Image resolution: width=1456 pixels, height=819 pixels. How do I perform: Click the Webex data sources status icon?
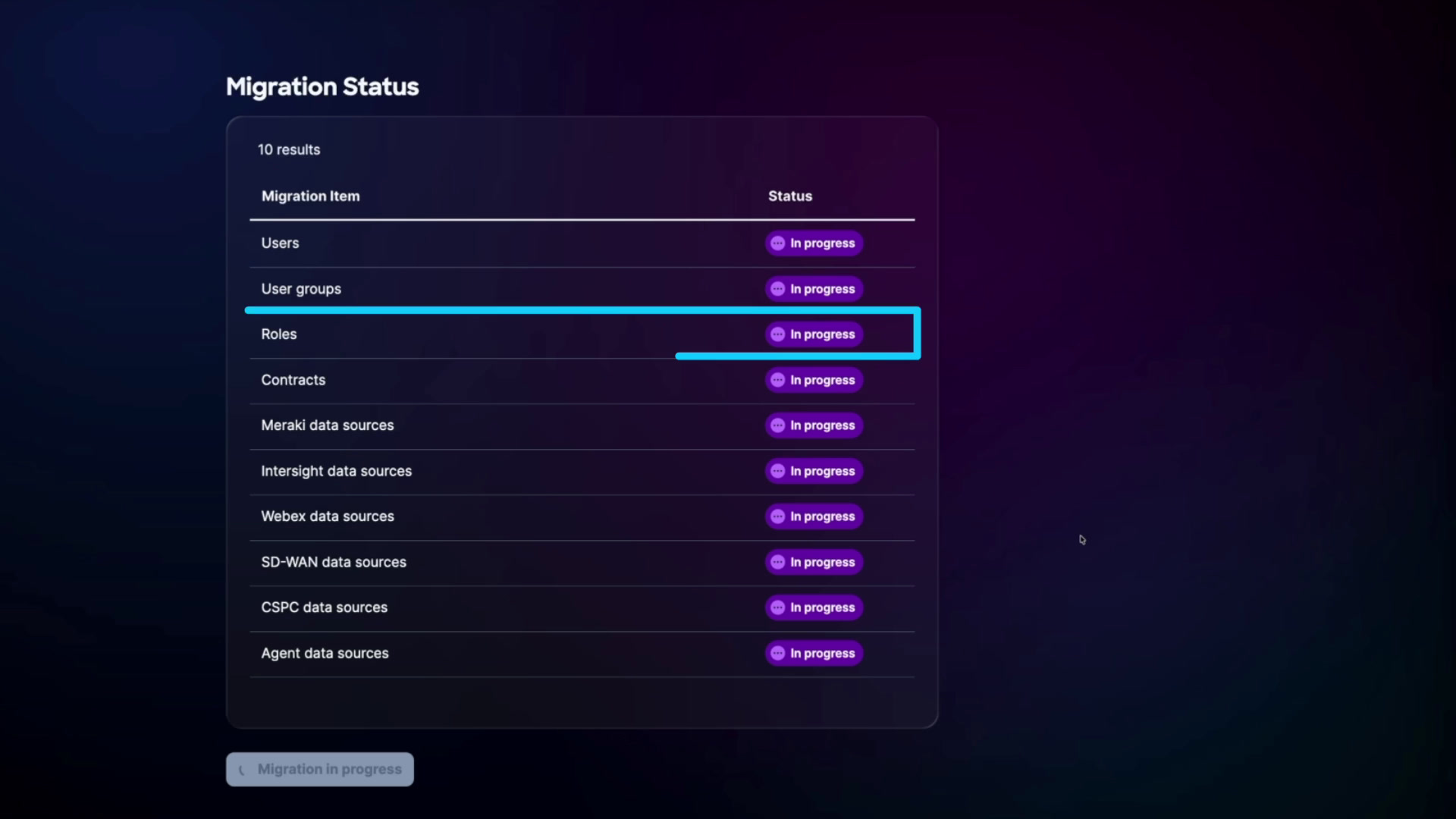click(777, 516)
